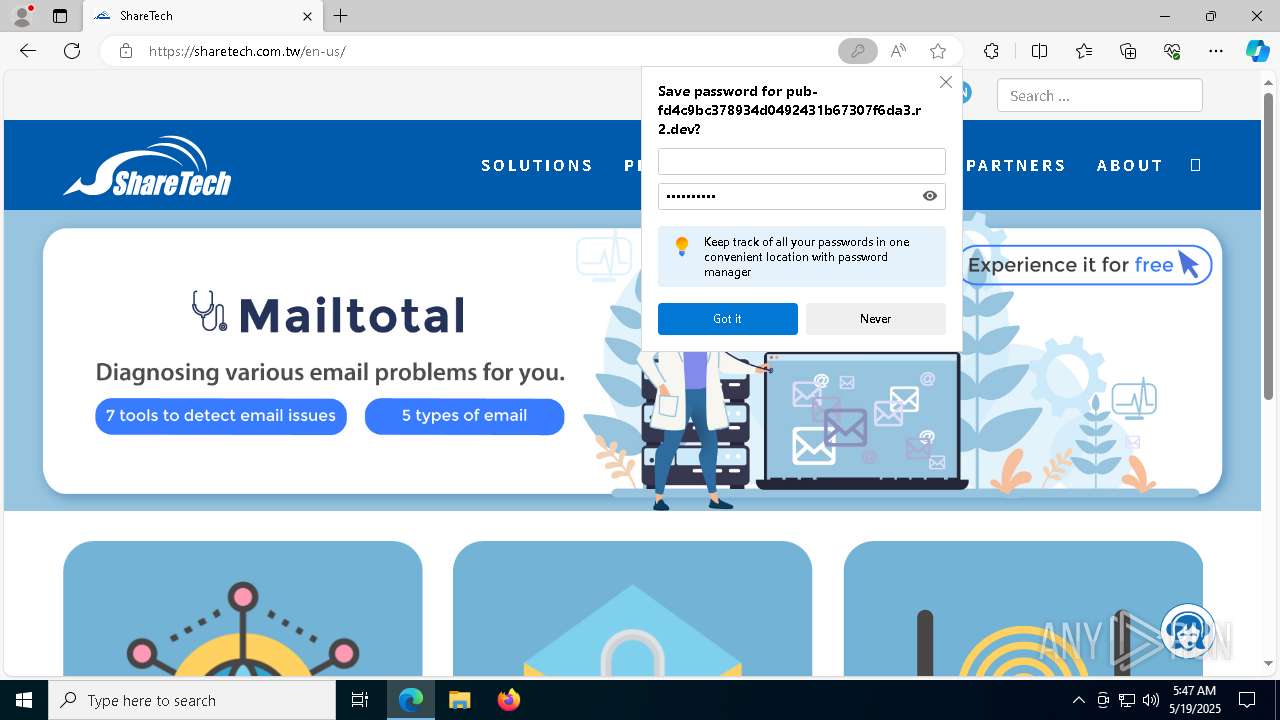Open the wireless signal illustration card

point(1023,609)
